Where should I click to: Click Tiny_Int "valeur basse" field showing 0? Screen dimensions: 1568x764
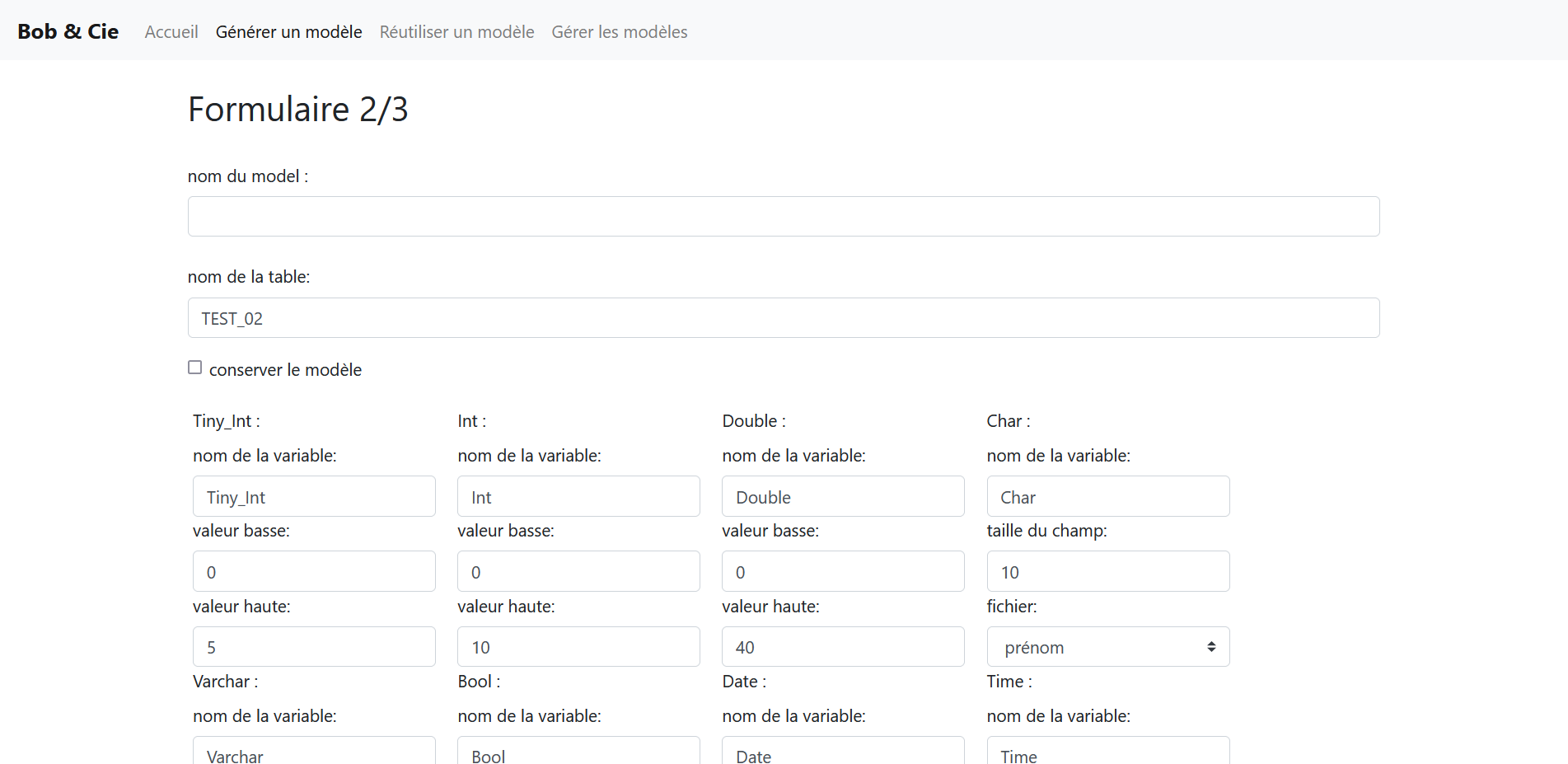314,570
